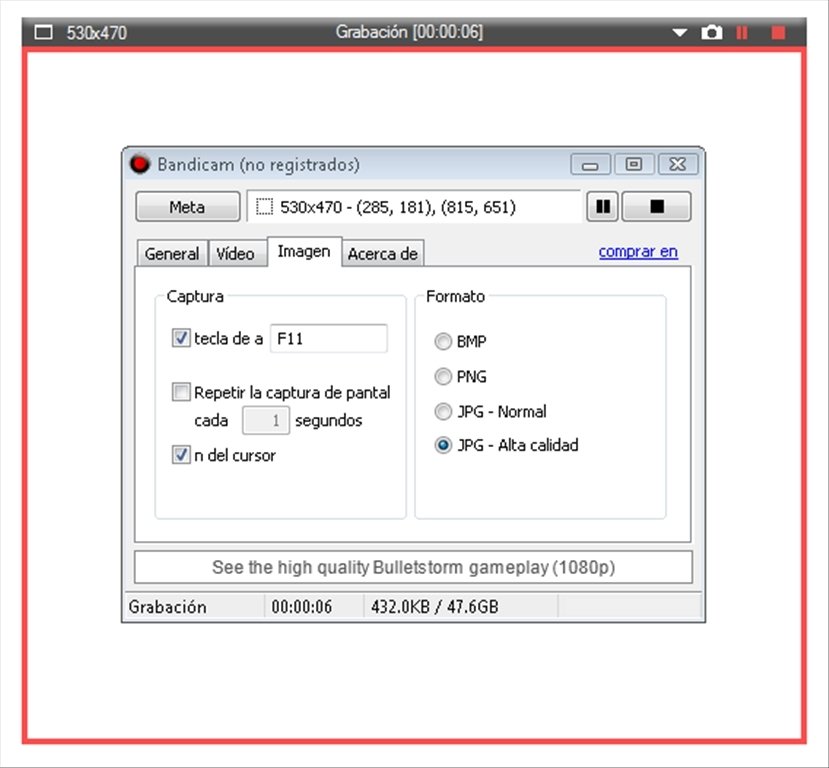Open the comprar en link
This screenshot has width=829, height=768.
(x=638, y=252)
